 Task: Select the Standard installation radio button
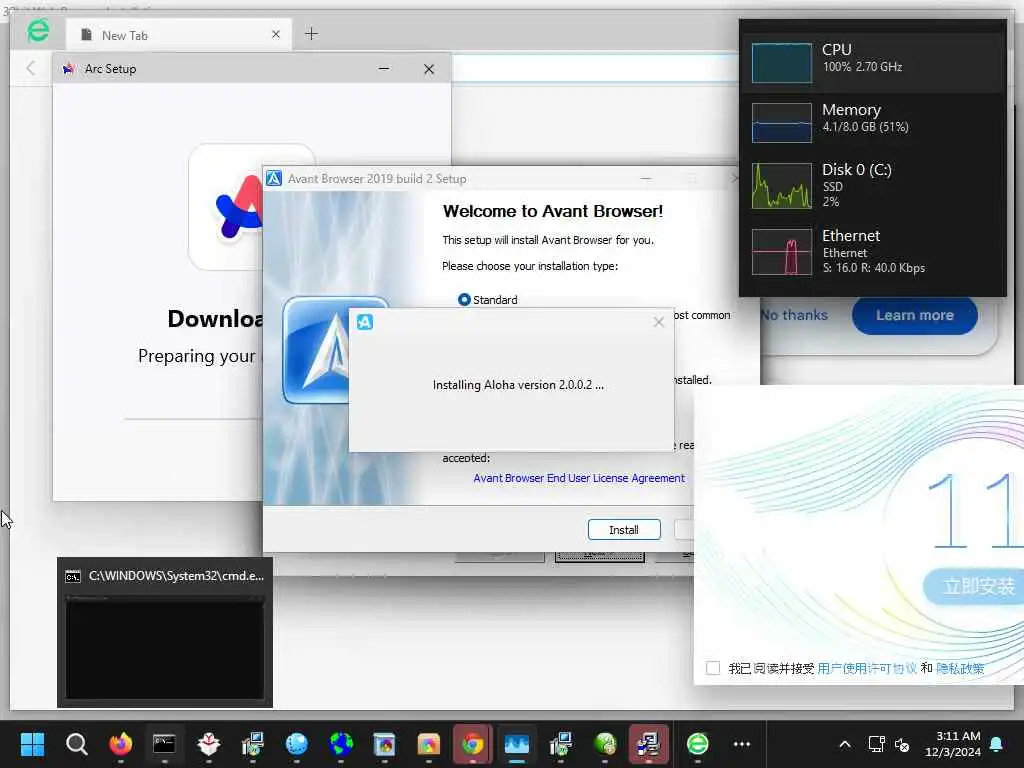point(464,300)
